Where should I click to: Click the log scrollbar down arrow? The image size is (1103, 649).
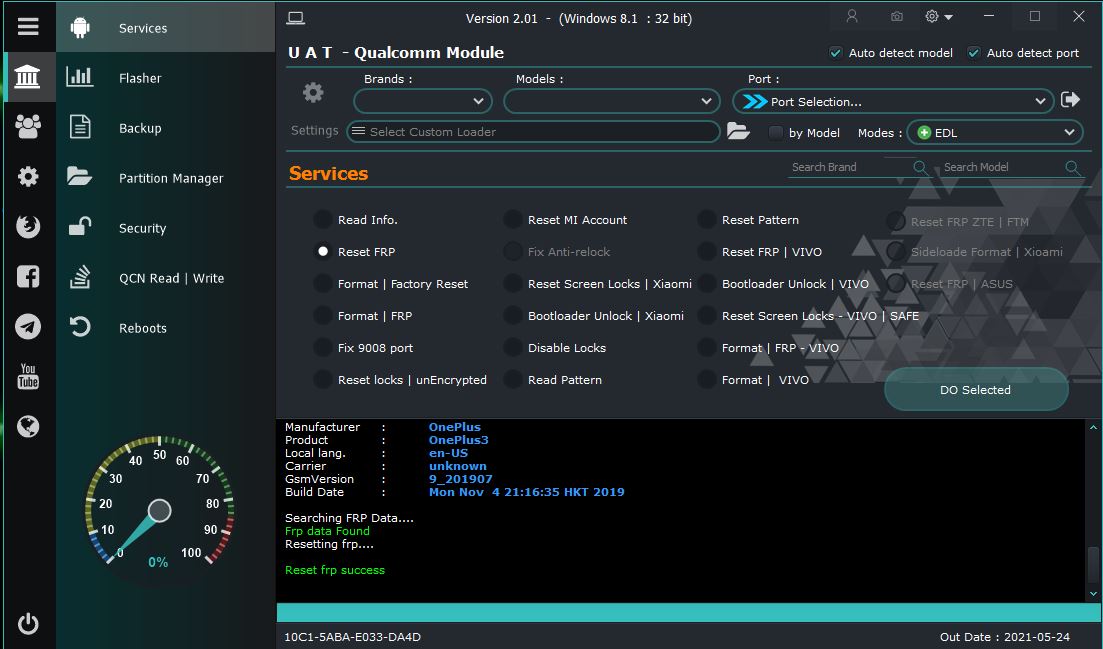pyautogui.click(x=1093, y=593)
